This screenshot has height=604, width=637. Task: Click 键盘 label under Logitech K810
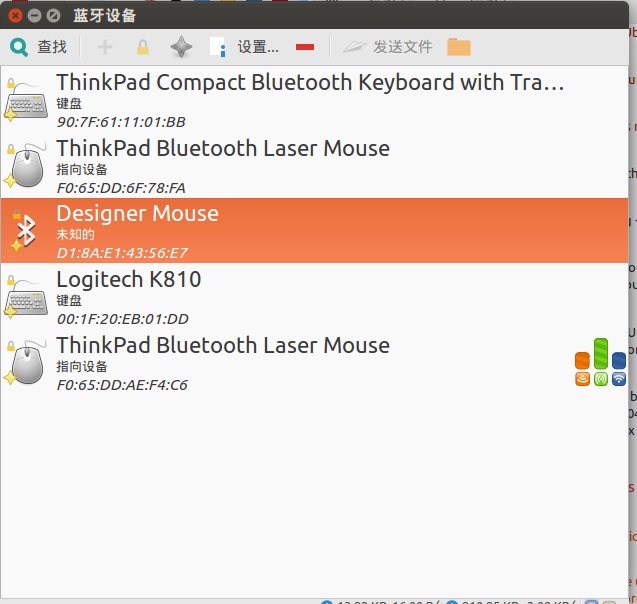click(69, 300)
